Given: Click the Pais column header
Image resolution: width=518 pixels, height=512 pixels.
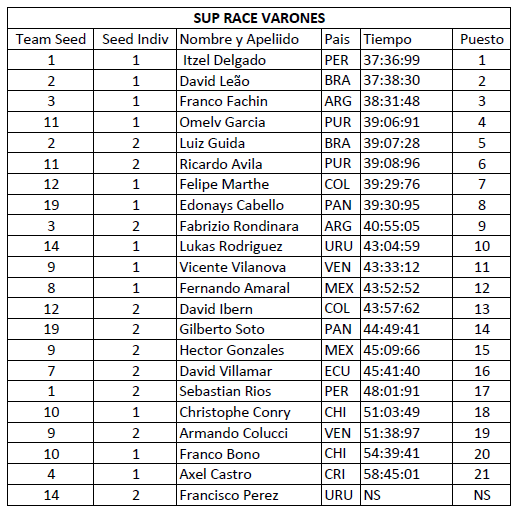Looking at the screenshot, I should [341, 39].
